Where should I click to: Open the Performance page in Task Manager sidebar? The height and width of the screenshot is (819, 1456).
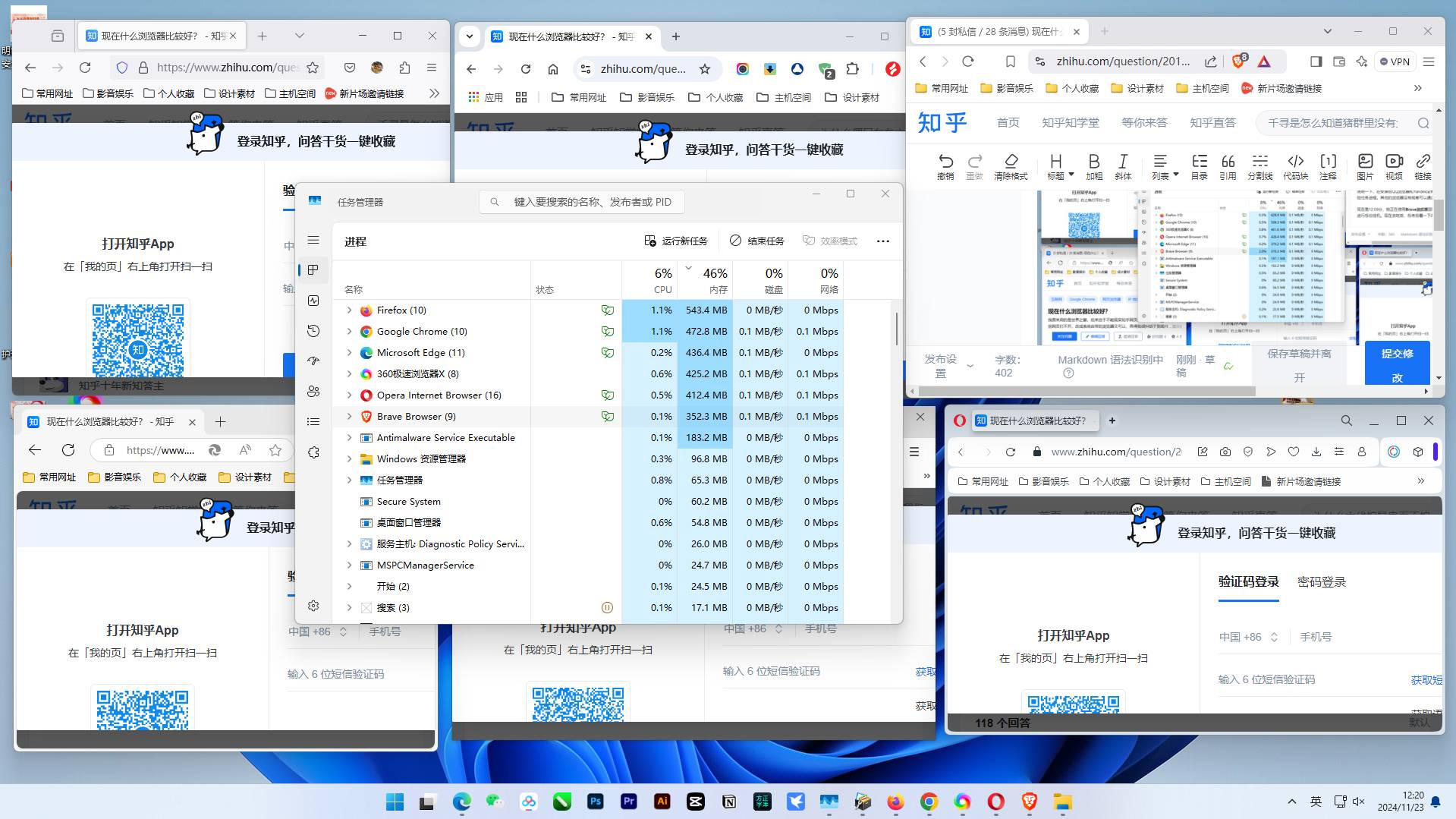313,301
